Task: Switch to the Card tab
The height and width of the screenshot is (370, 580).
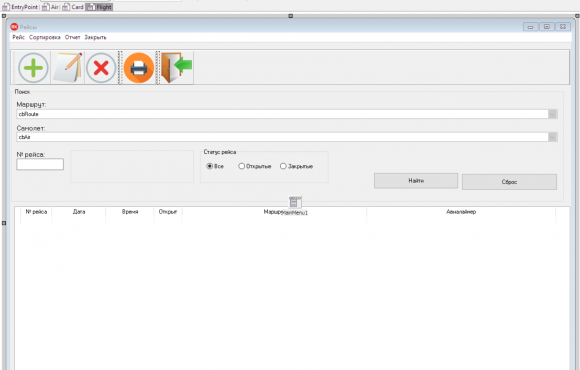Action: click(73, 7)
